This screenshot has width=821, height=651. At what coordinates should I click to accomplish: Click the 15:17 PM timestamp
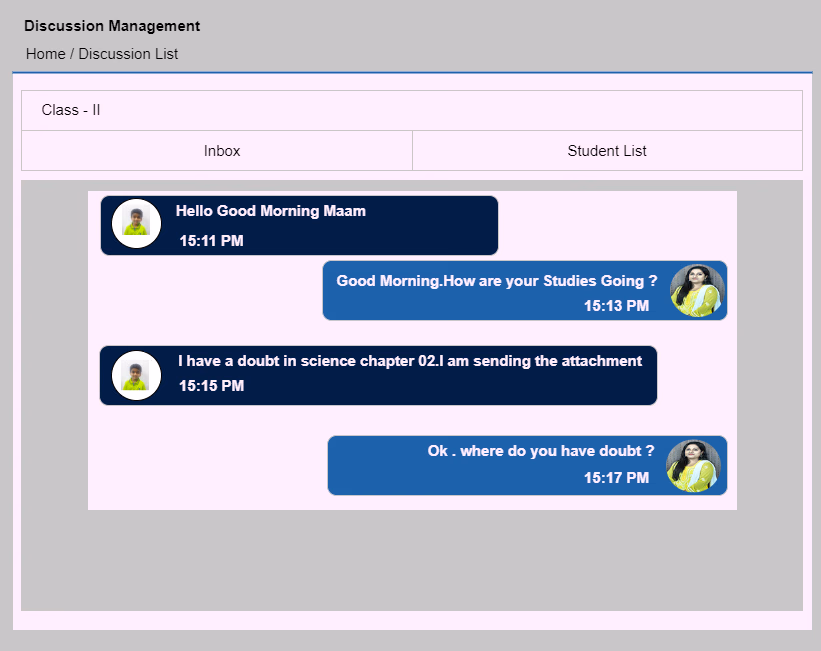616,478
